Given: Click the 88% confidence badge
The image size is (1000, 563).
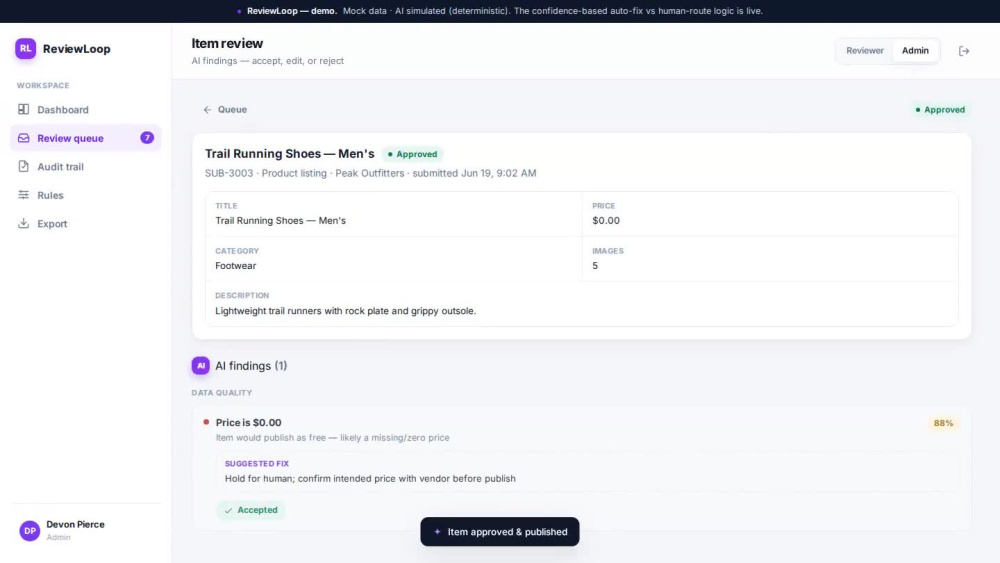Looking at the screenshot, I should pyautogui.click(x=943, y=423).
